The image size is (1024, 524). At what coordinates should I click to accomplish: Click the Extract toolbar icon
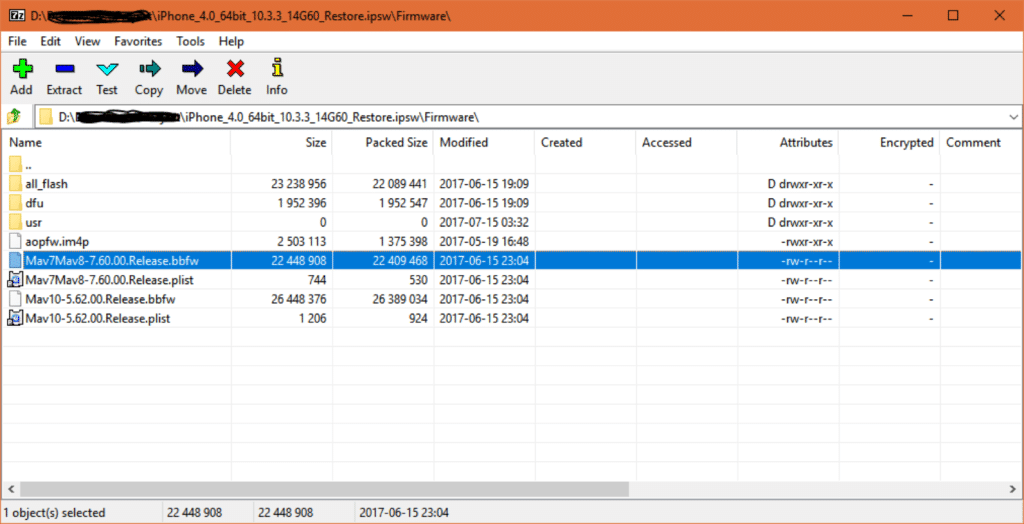coord(64,69)
